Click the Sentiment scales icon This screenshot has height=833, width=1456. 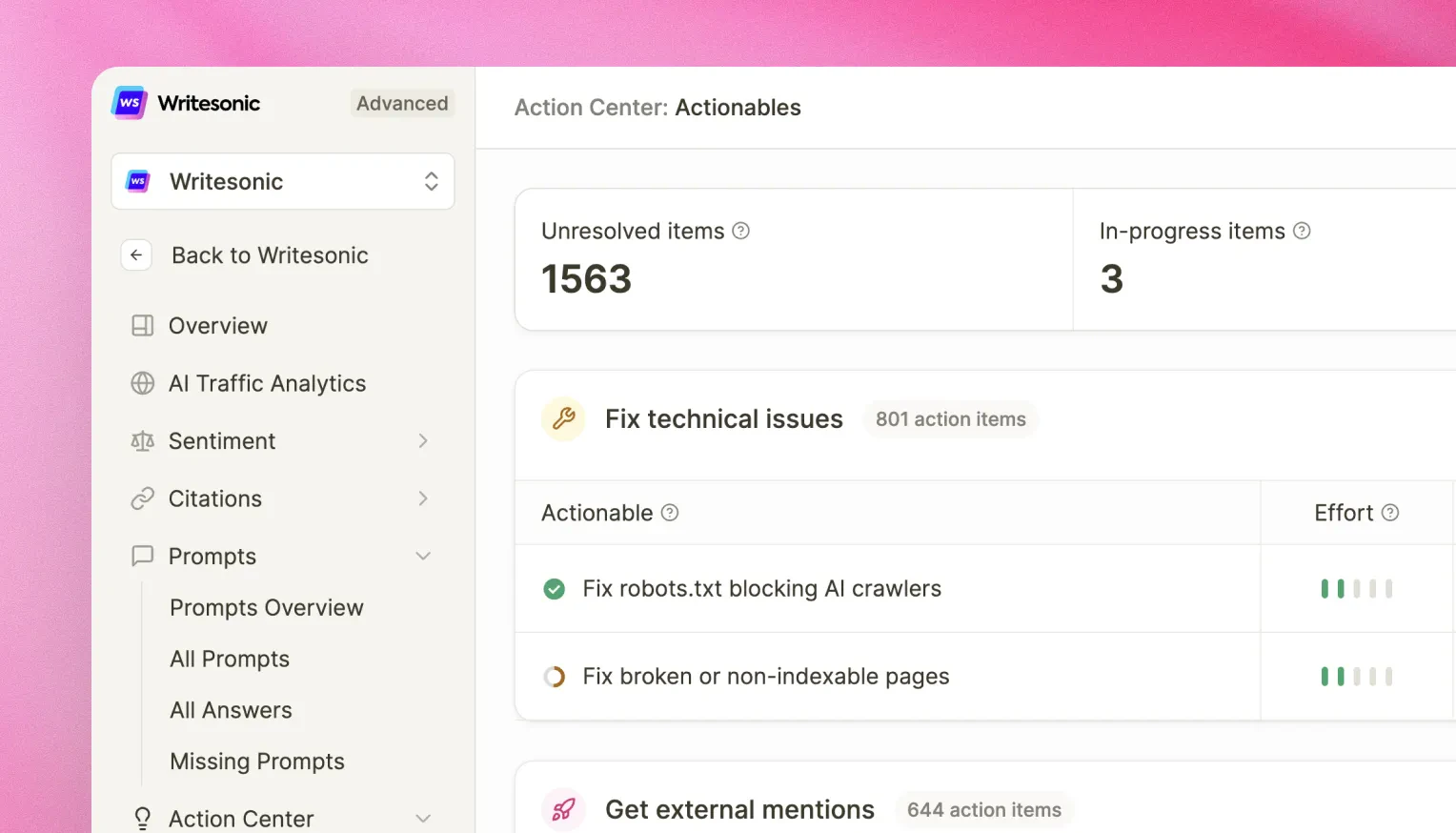(143, 440)
